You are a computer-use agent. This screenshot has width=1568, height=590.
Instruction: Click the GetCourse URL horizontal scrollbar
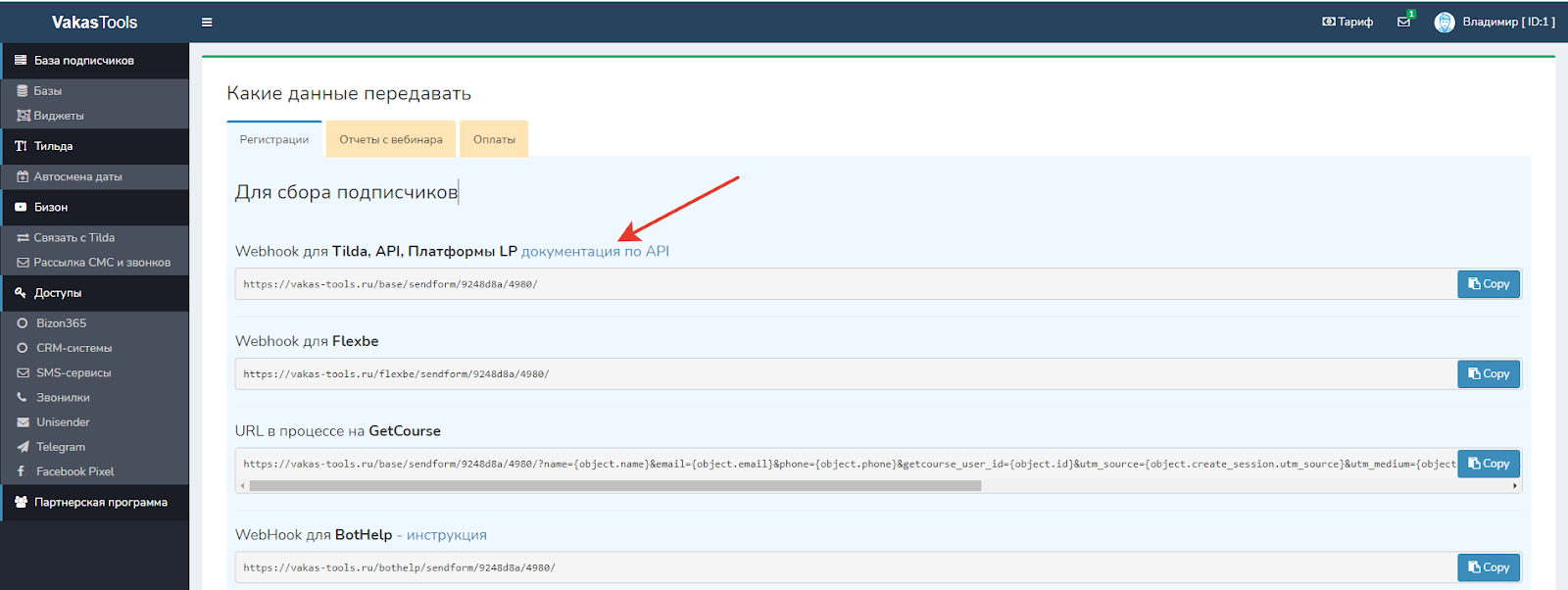(614, 485)
